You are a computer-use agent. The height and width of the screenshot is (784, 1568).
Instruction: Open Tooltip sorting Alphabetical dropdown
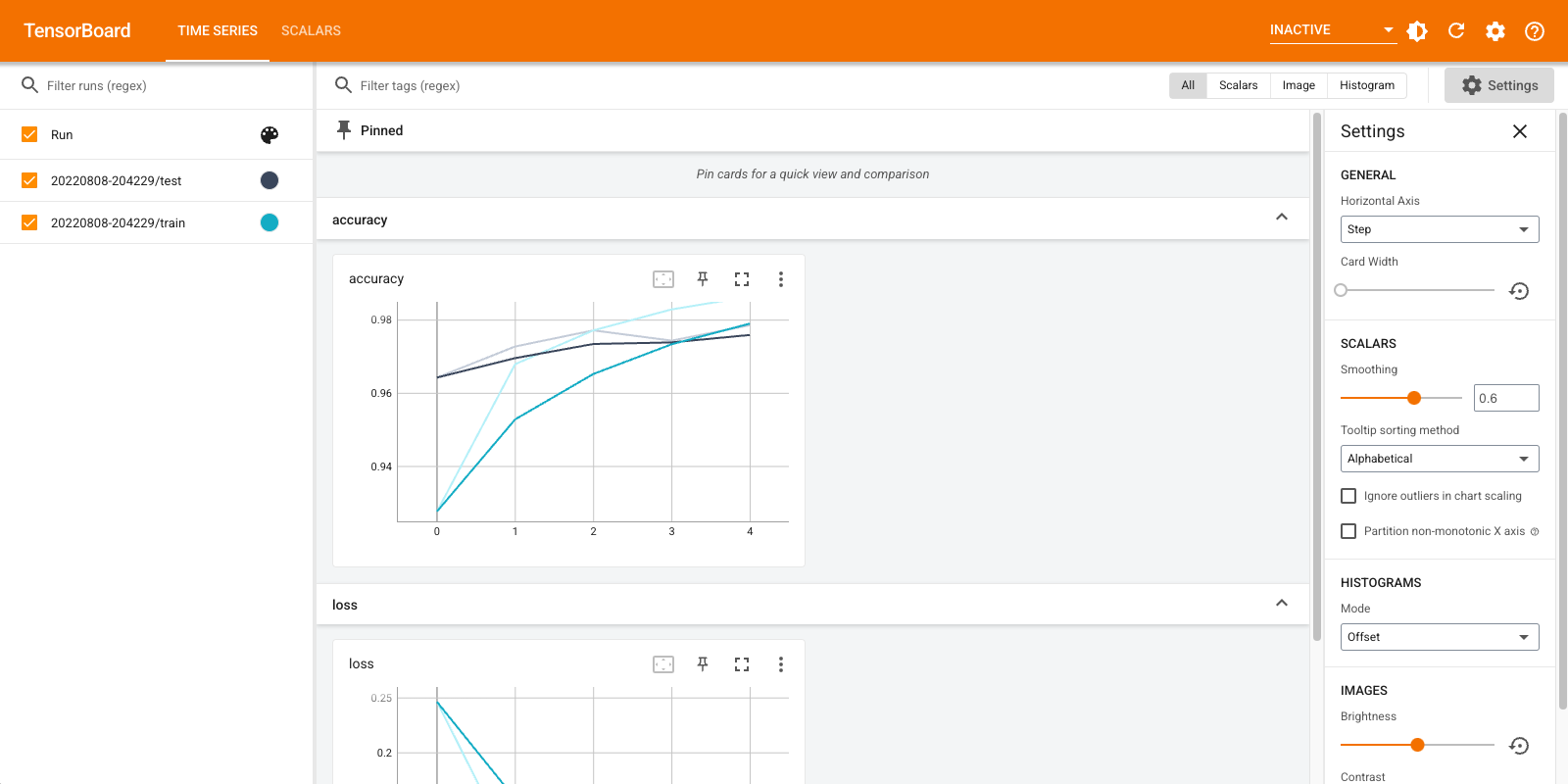(1440, 459)
